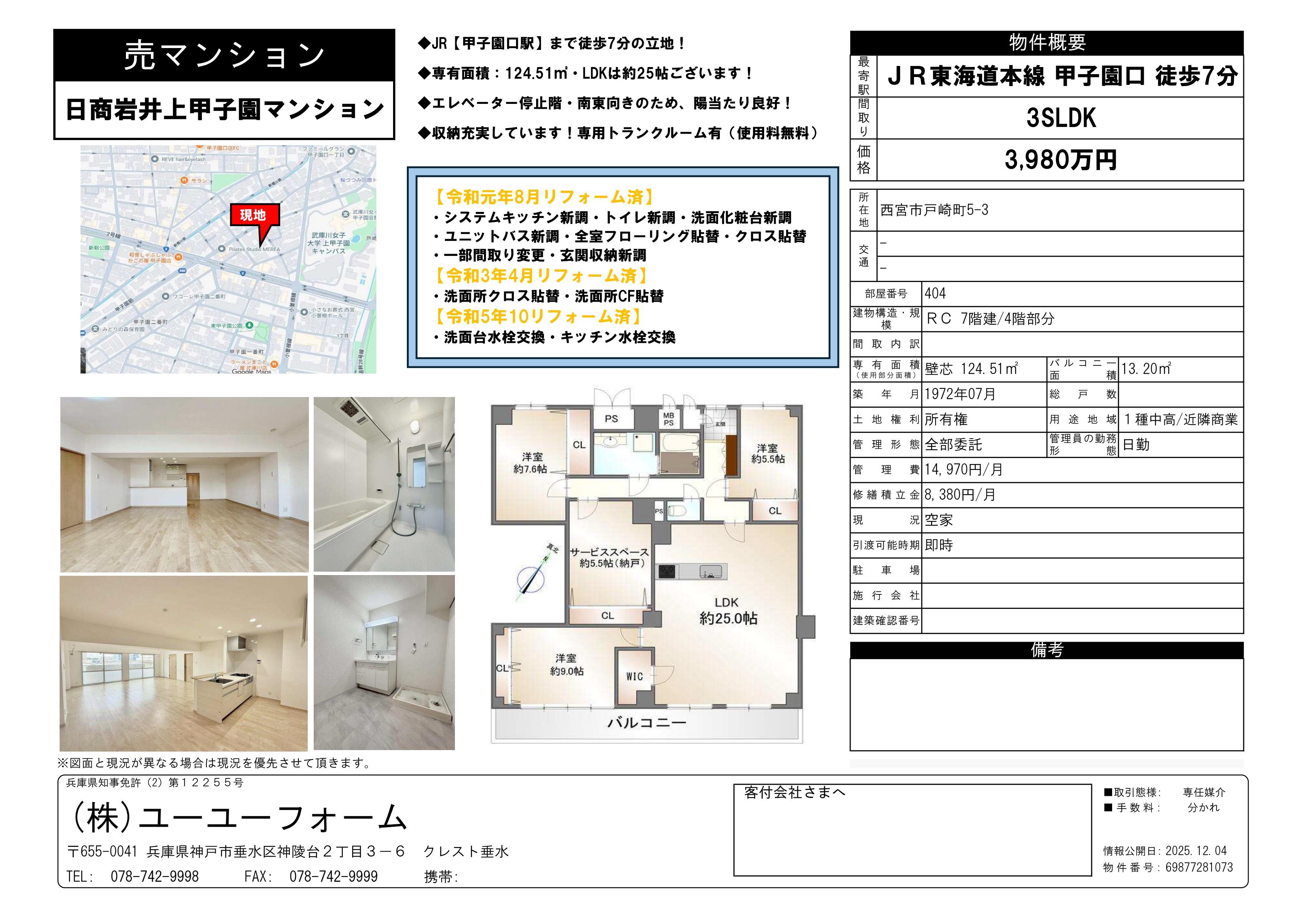The width and height of the screenshot is (1307, 924).
Task: Open the kitchen and living room photo
Action: [x=184, y=663]
